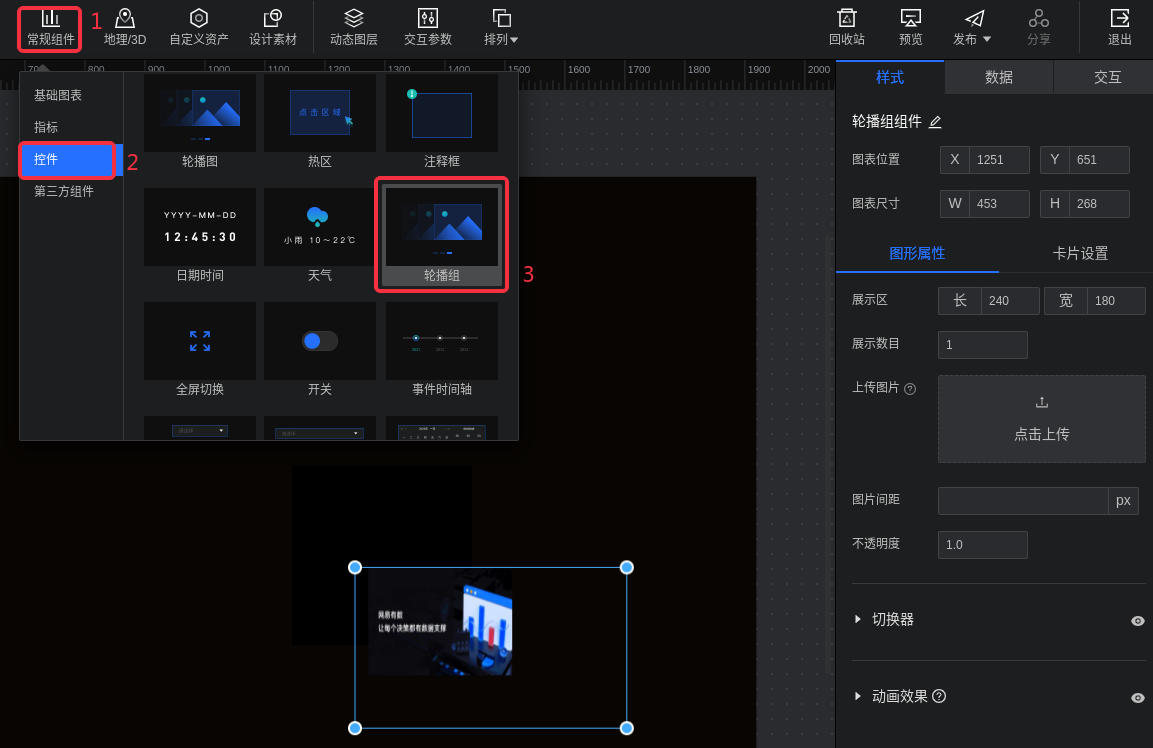Switch to the 数据 tab

click(x=998, y=77)
